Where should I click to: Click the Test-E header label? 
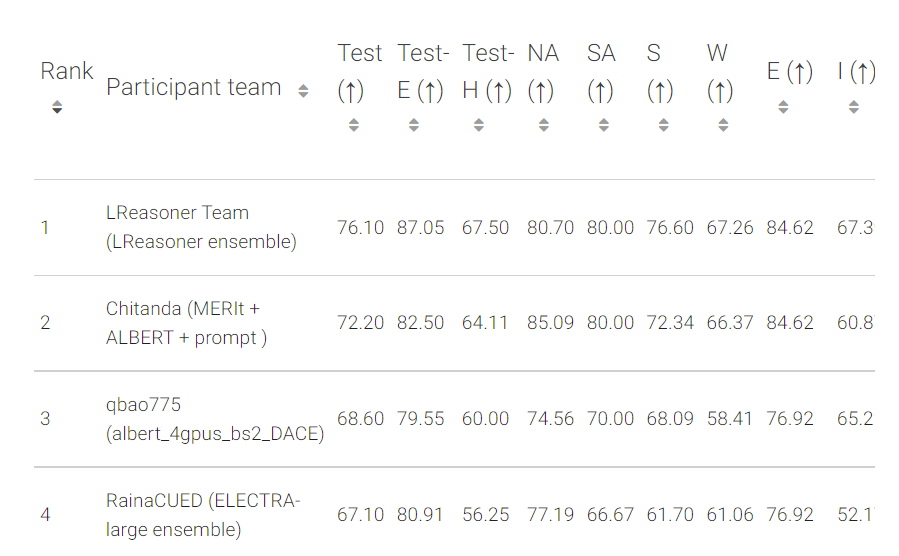pos(422,72)
